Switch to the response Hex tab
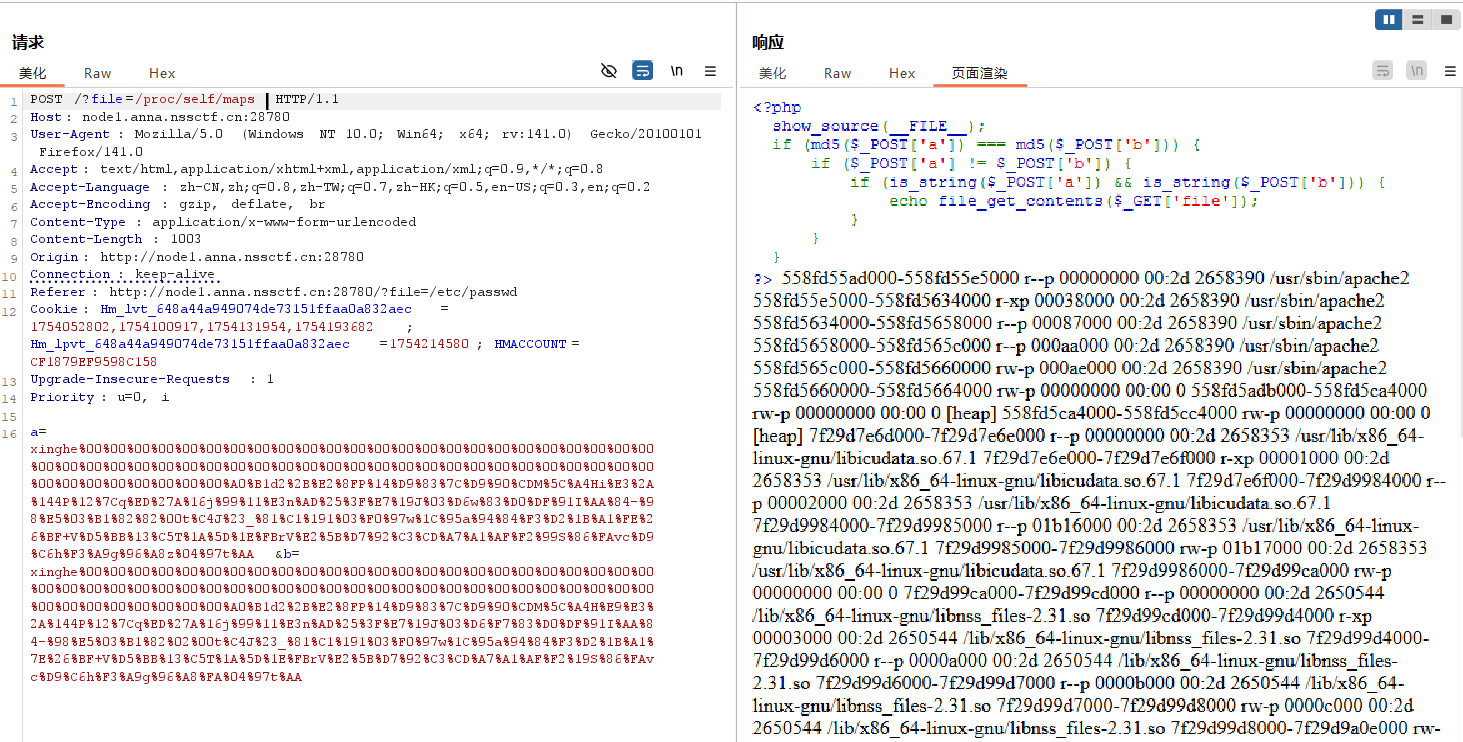Image resolution: width=1463 pixels, height=742 pixels. pyautogui.click(x=902, y=73)
